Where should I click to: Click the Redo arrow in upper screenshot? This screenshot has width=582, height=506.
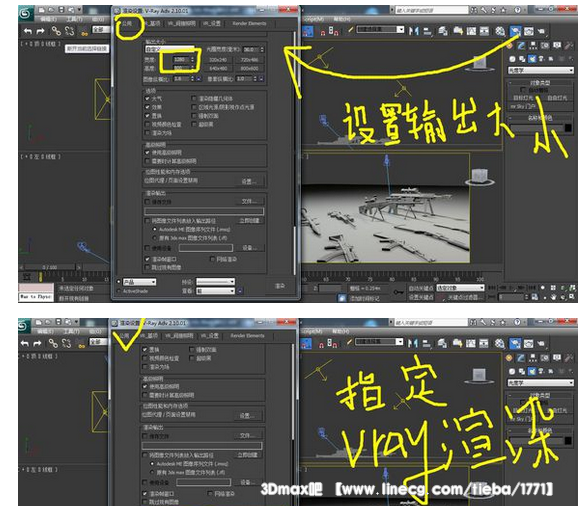click(40, 31)
